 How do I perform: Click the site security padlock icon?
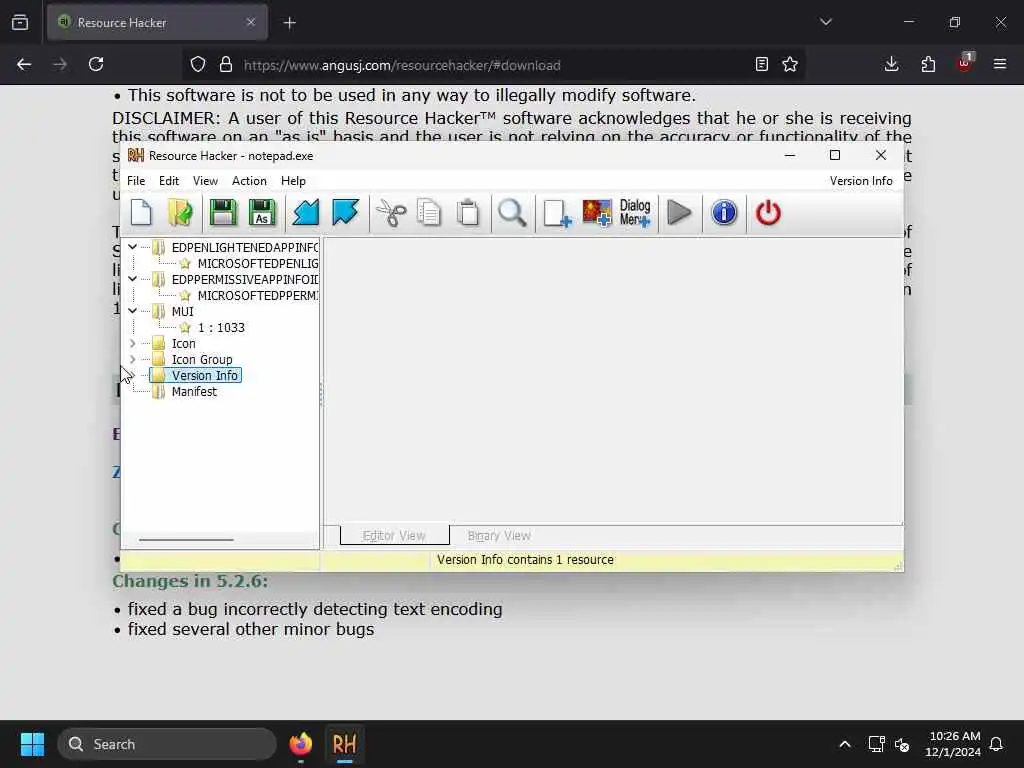tap(226, 64)
